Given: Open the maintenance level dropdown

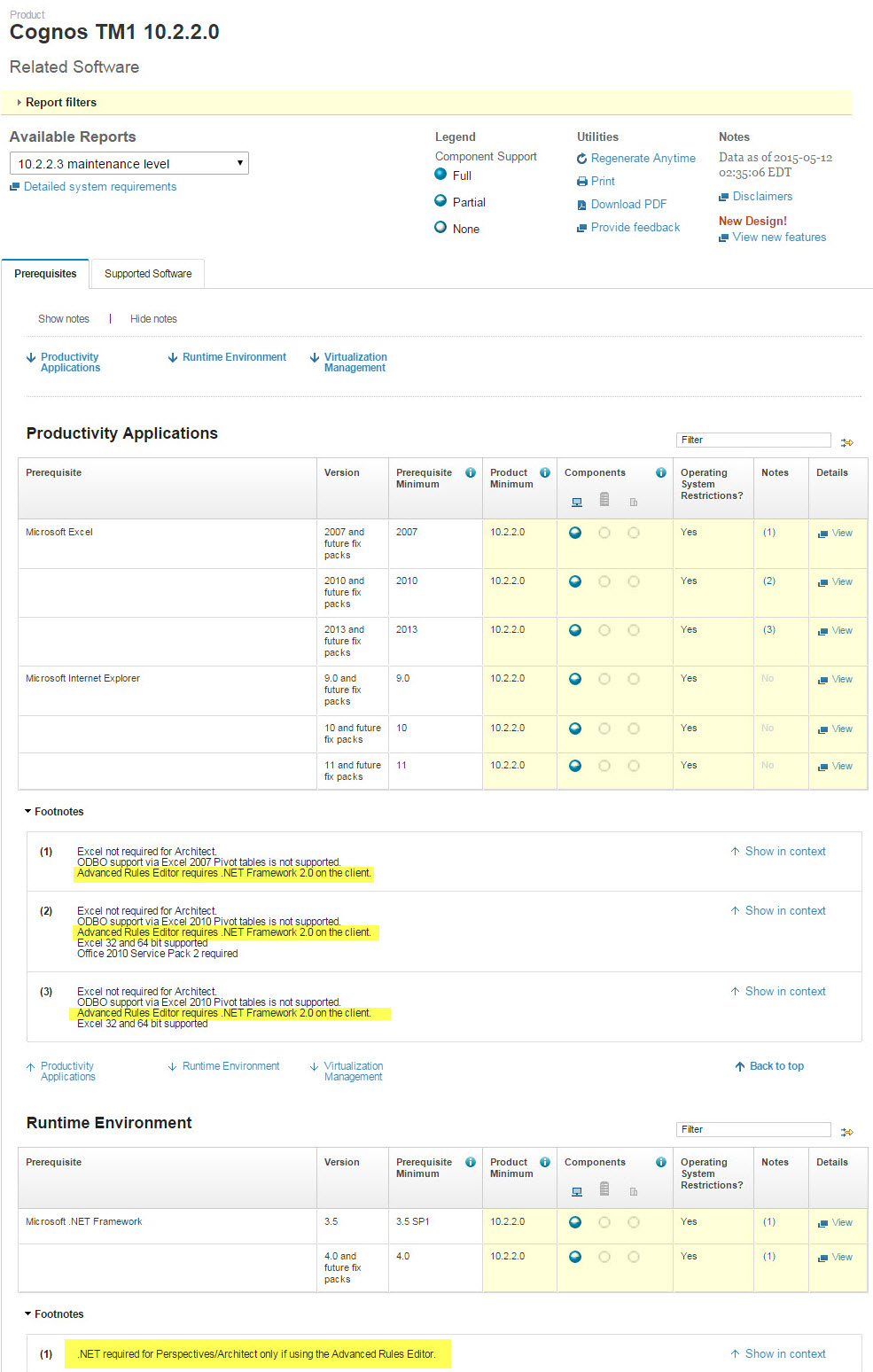Looking at the screenshot, I should coord(129,163).
